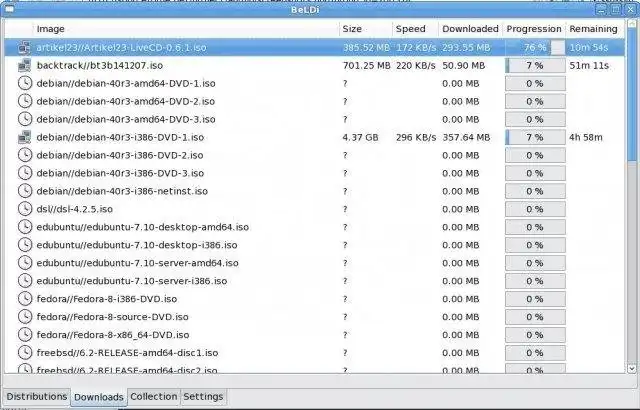Click the download icon of the artikel23 row
This screenshot has width=640, height=410.
tap(24, 48)
